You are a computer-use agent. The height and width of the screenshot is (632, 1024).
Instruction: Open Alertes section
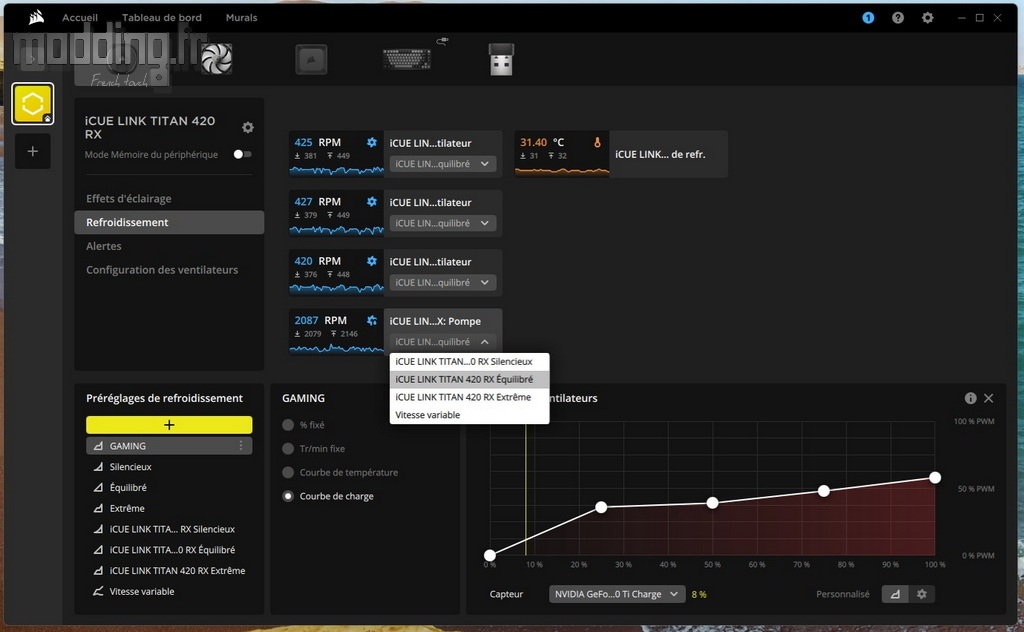169,246
